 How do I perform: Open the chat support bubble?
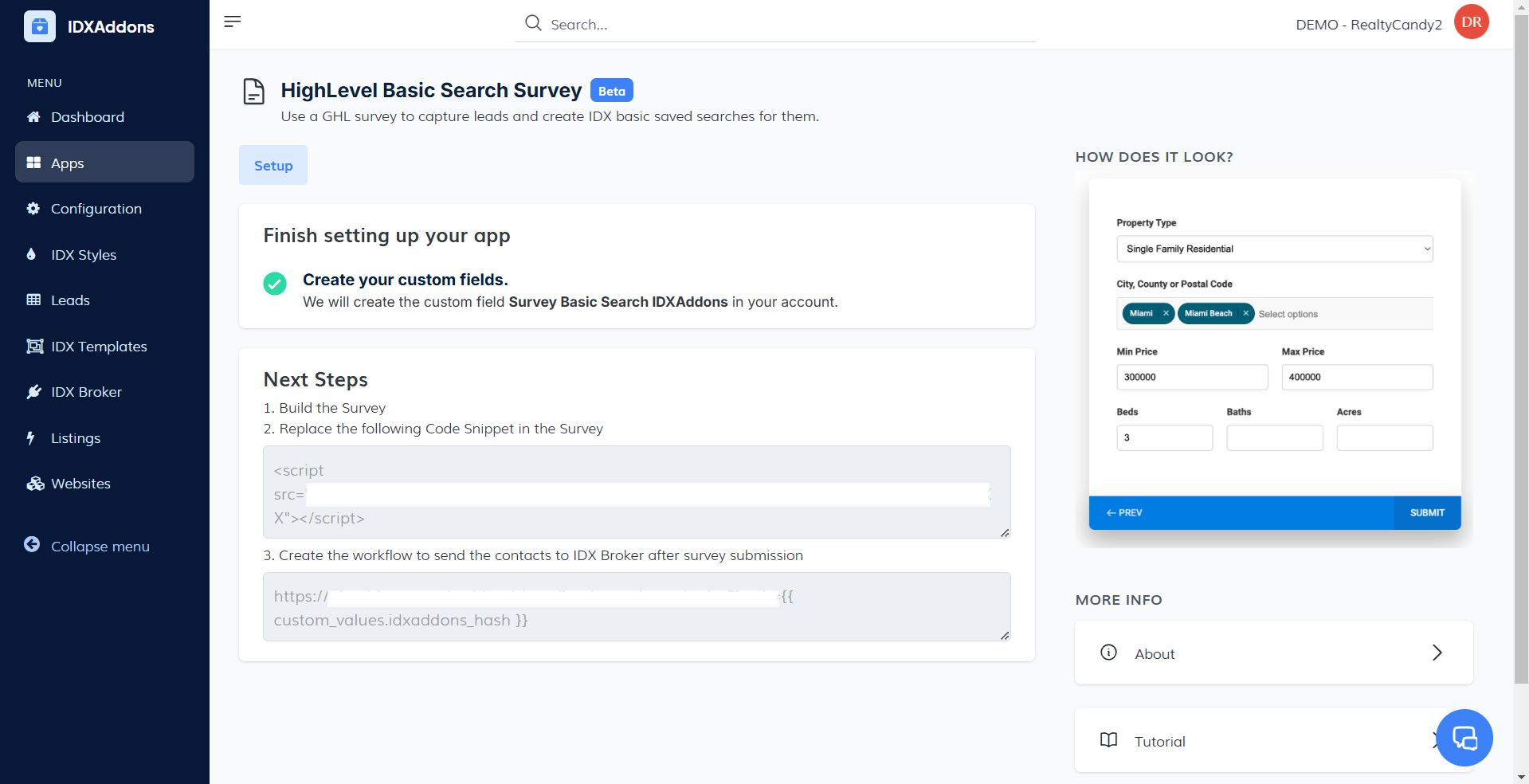[x=1464, y=738]
